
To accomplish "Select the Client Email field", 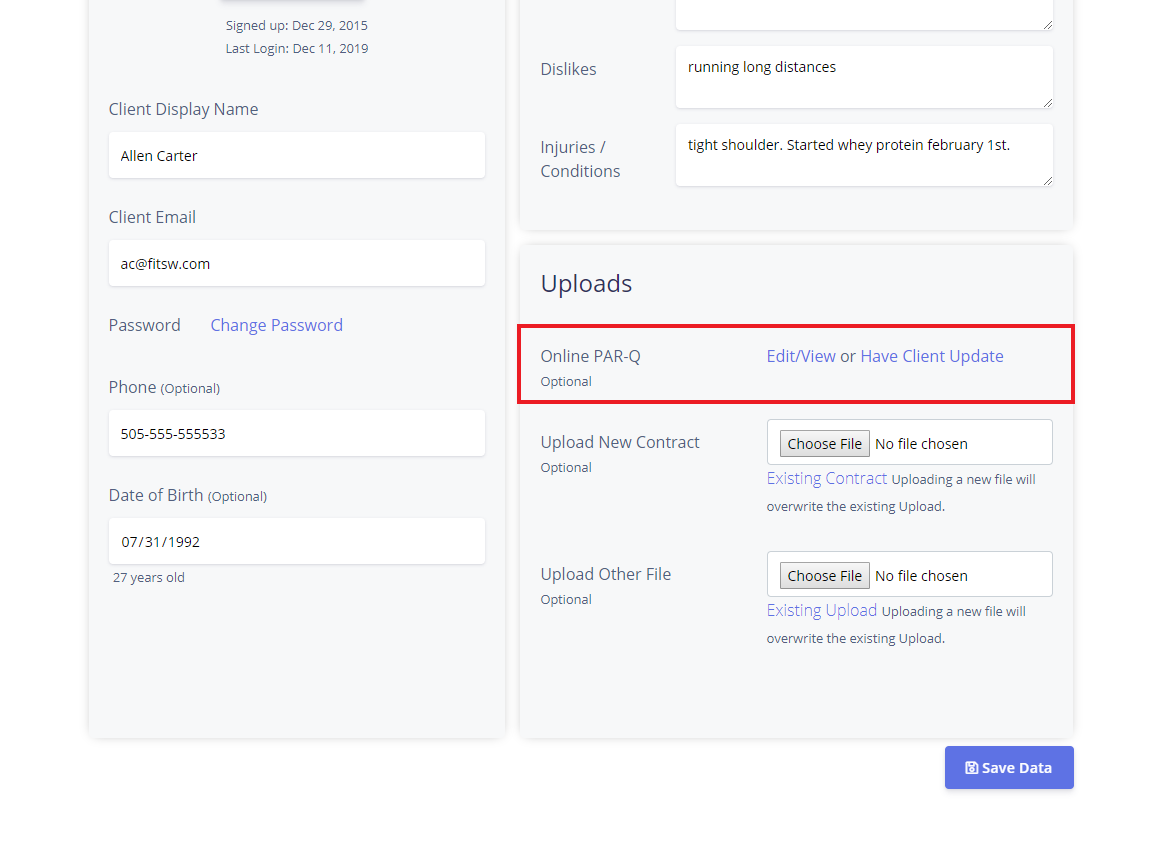I will click(x=296, y=263).
